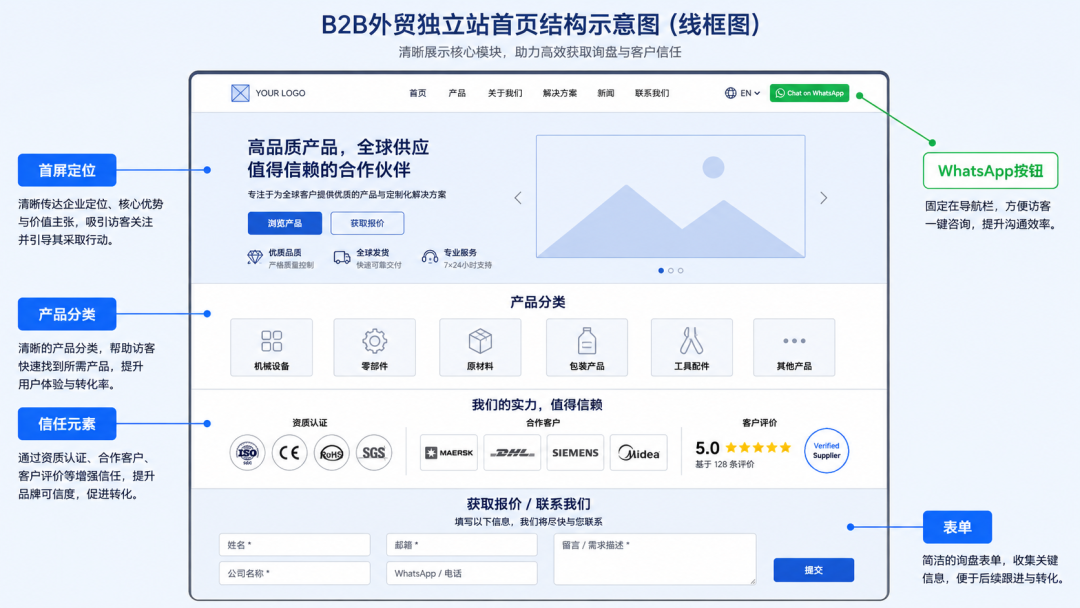Click the Verified Supplier badge
1080x608 pixels.
click(827, 450)
